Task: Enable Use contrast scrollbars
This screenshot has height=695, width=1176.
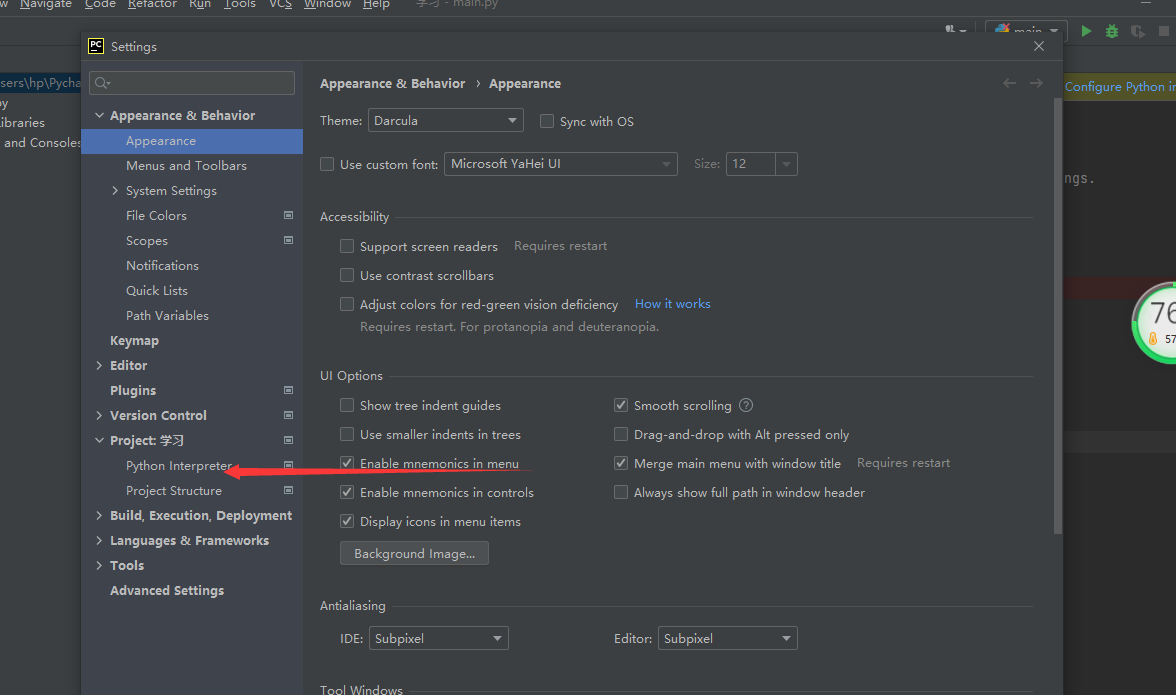Action: (346, 275)
